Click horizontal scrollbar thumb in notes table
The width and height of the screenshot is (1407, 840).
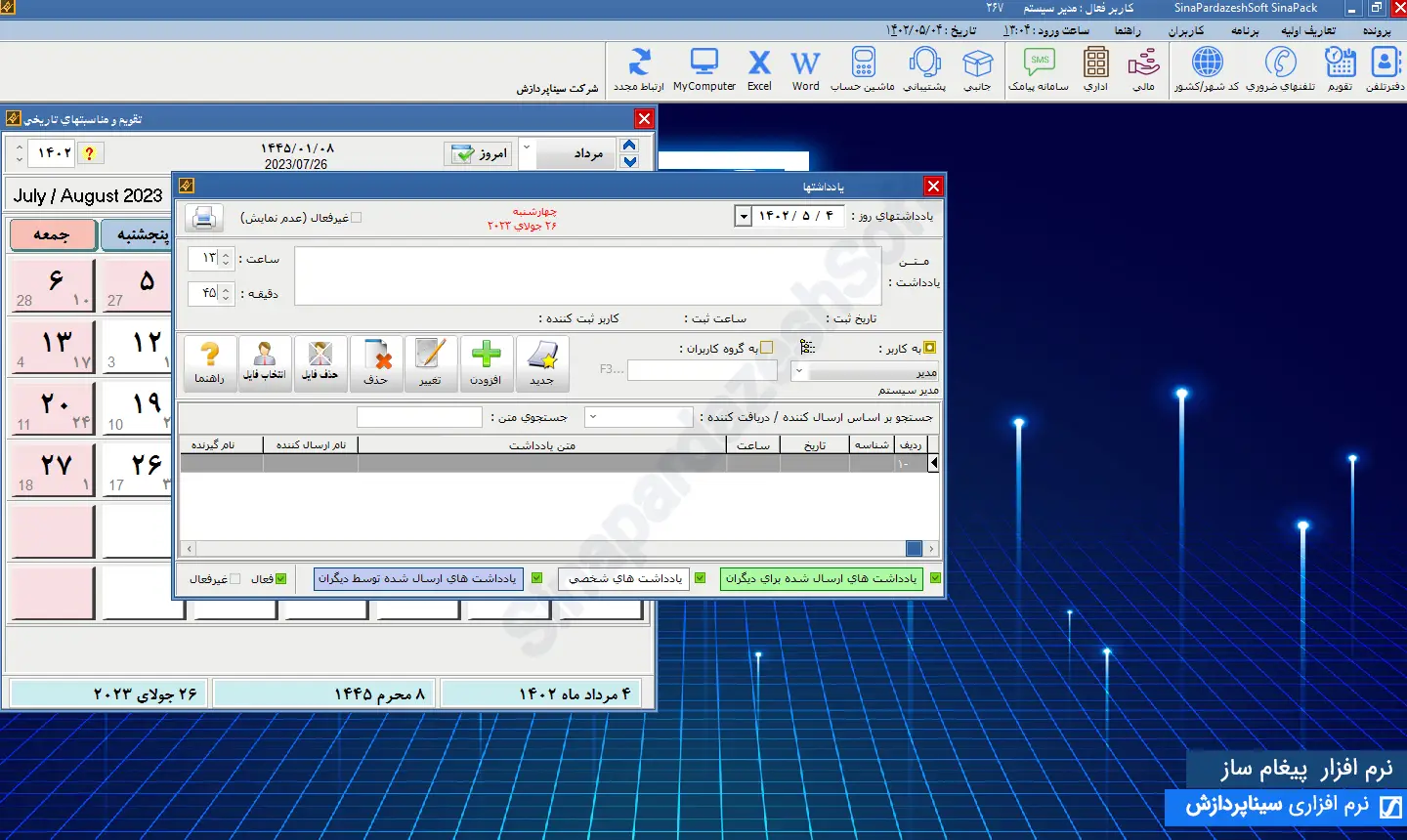(914, 548)
